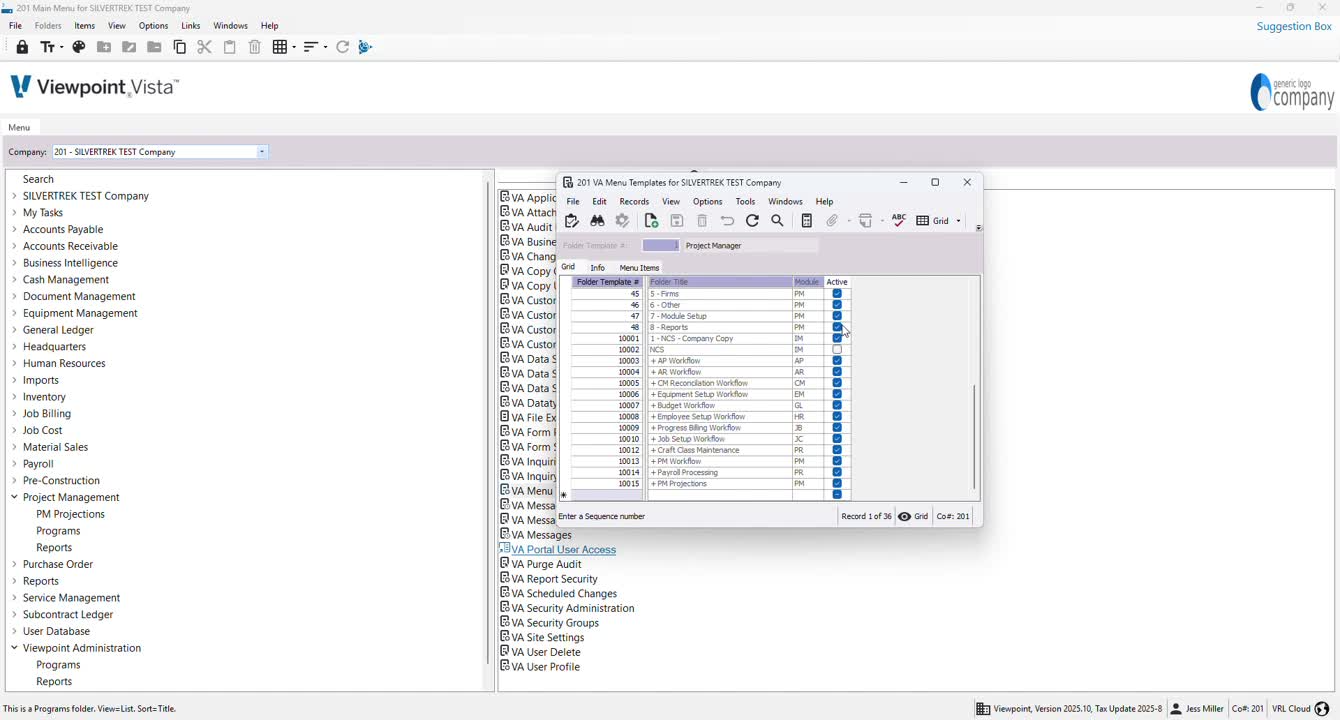Open Tools menu in VA Menu Templates
Image resolution: width=1340 pixels, height=720 pixels.
pyautogui.click(x=745, y=202)
